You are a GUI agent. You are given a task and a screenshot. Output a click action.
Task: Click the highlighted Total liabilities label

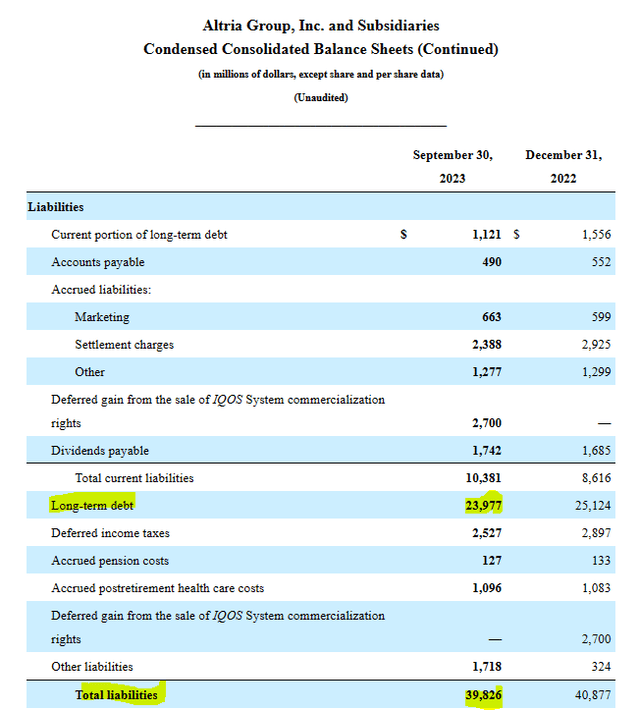pos(116,694)
